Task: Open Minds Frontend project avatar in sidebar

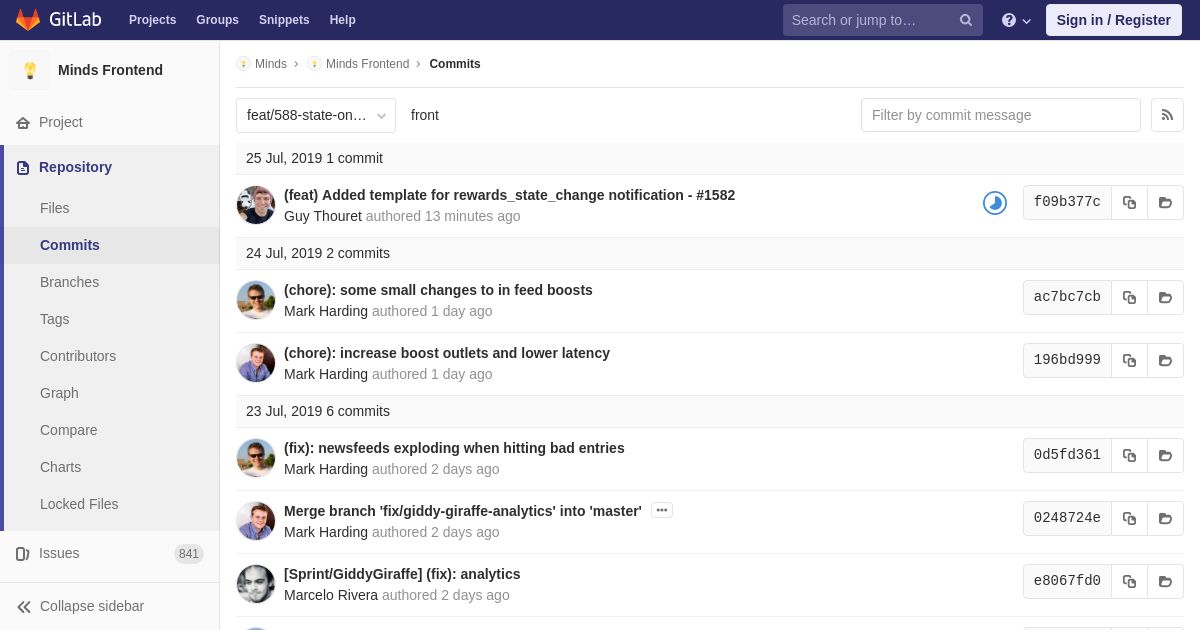Action: click(x=30, y=70)
